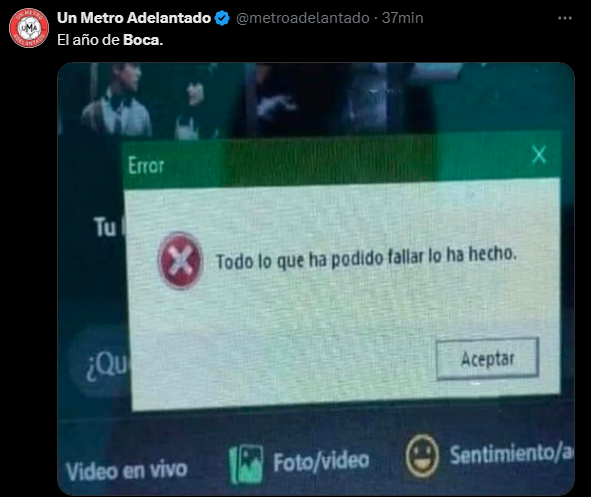591x497 pixels.
Task: Click the Aceptar button
Action: [x=487, y=359]
